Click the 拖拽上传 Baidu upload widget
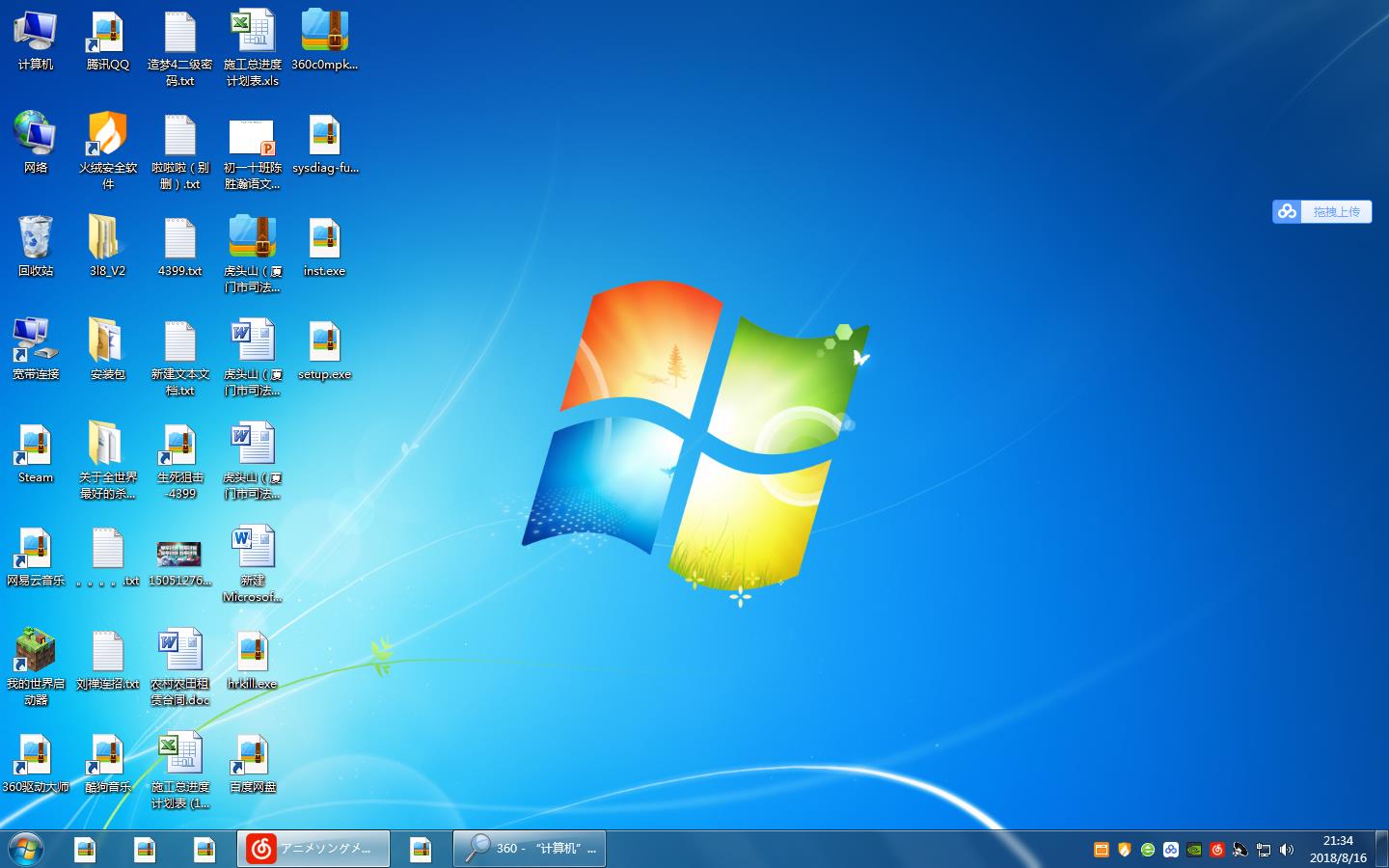 [1322, 212]
